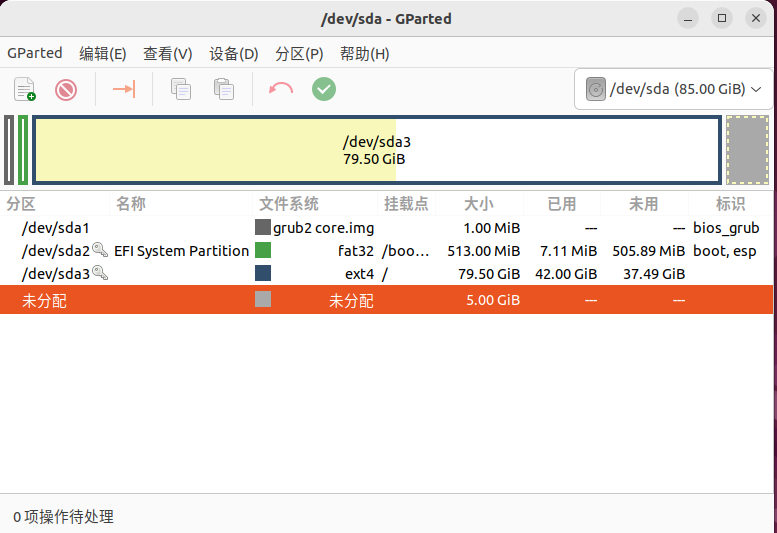Click the boot, esp flags
The height and width of the screenshot is (533, 777).
724,251
